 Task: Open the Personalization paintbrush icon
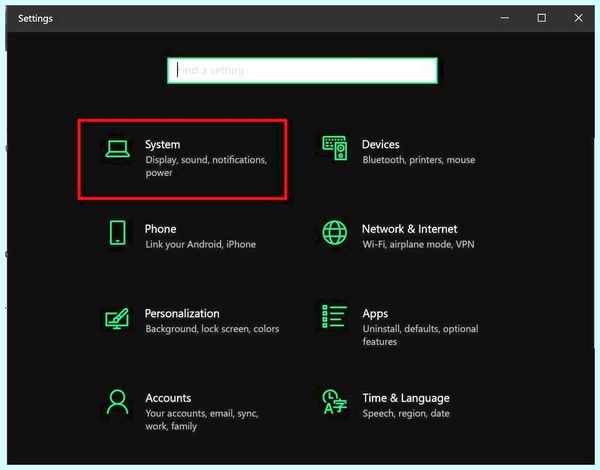[117, 318]
